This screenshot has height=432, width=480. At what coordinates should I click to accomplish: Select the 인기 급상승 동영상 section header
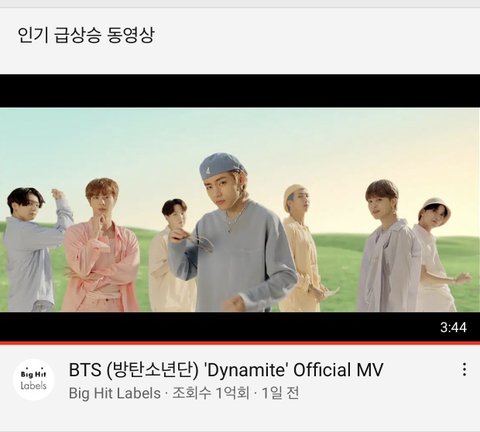coord(86,35)
